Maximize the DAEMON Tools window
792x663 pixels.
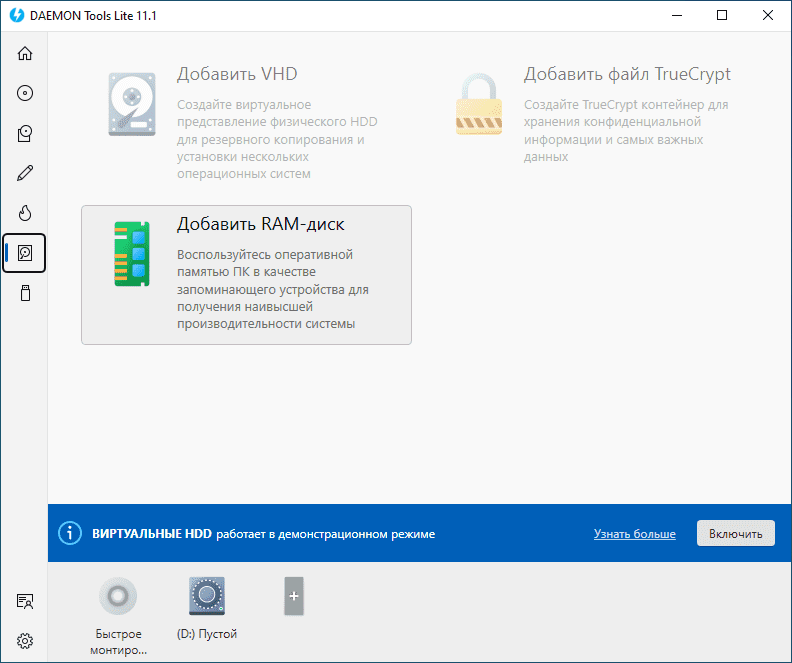[x=722, y=15]
